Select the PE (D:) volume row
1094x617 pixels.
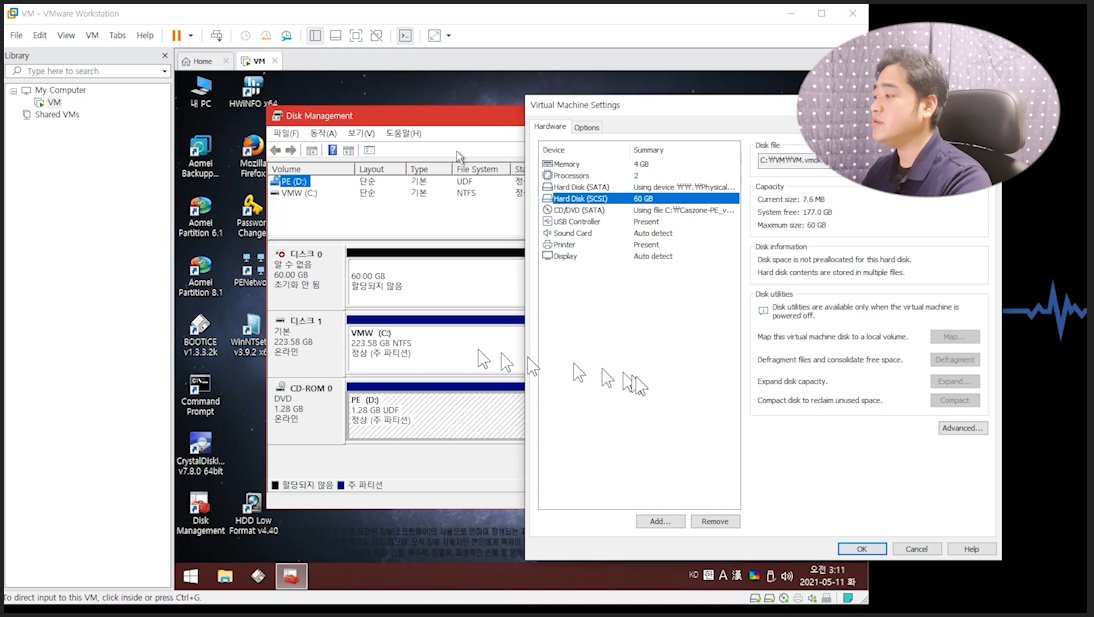point(398,181)
